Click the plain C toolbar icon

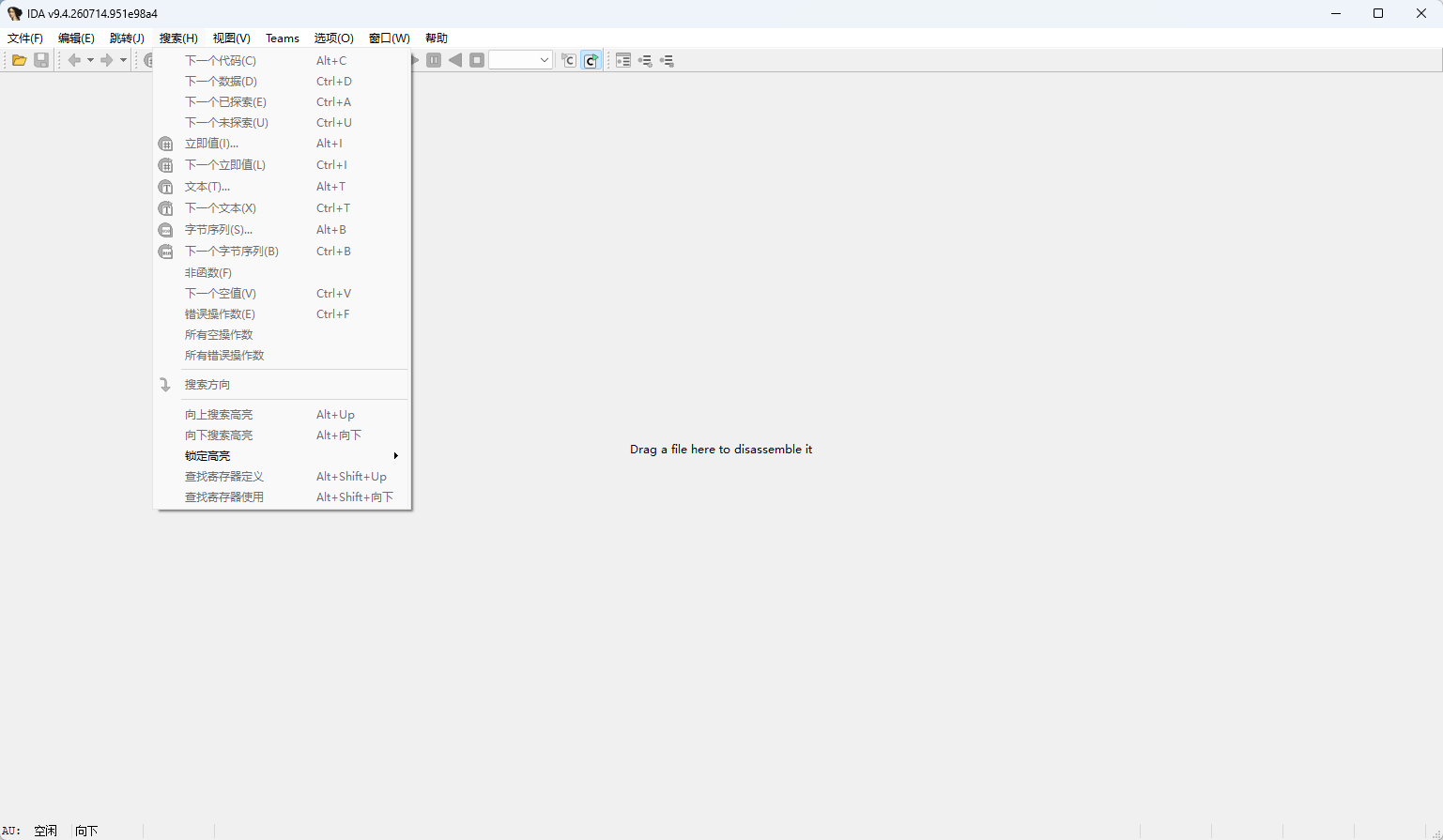tap(568, 60)
